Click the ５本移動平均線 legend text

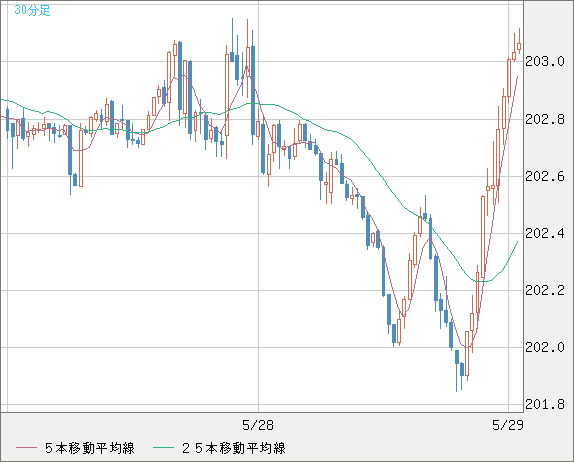[x=90, y=448]
